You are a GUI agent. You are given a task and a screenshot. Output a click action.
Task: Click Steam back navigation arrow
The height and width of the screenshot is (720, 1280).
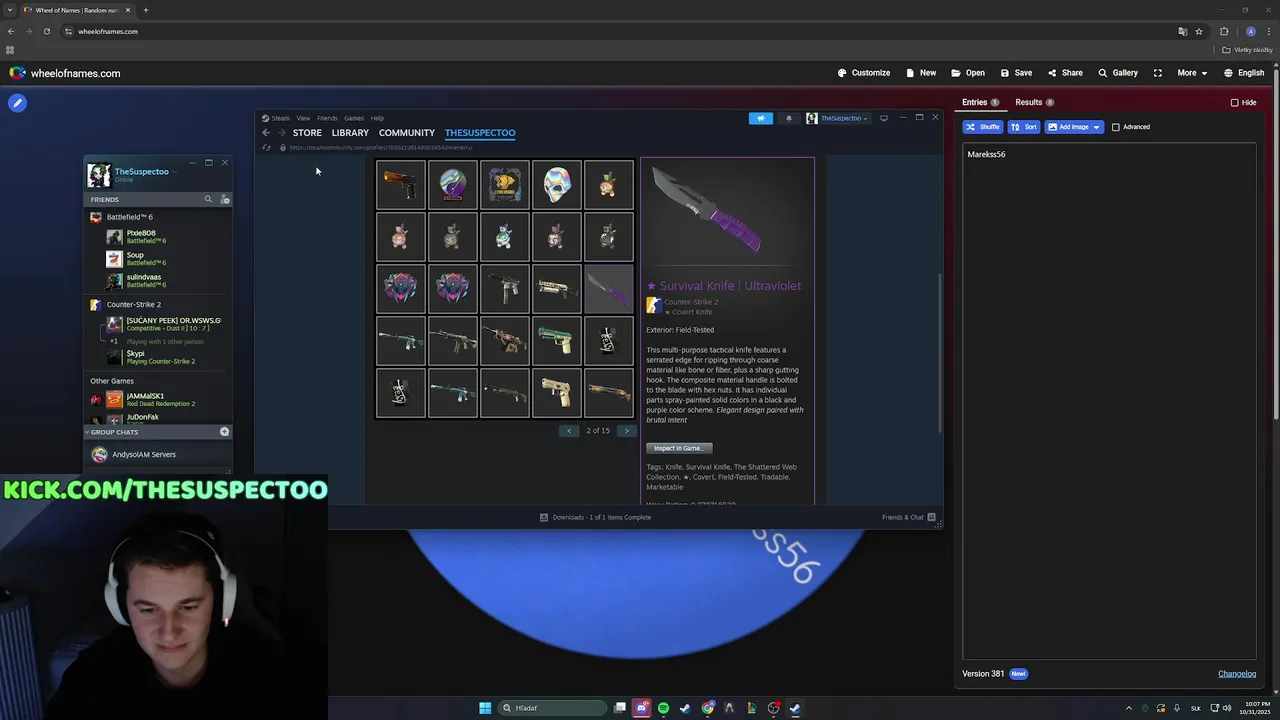tap(266, 133)
